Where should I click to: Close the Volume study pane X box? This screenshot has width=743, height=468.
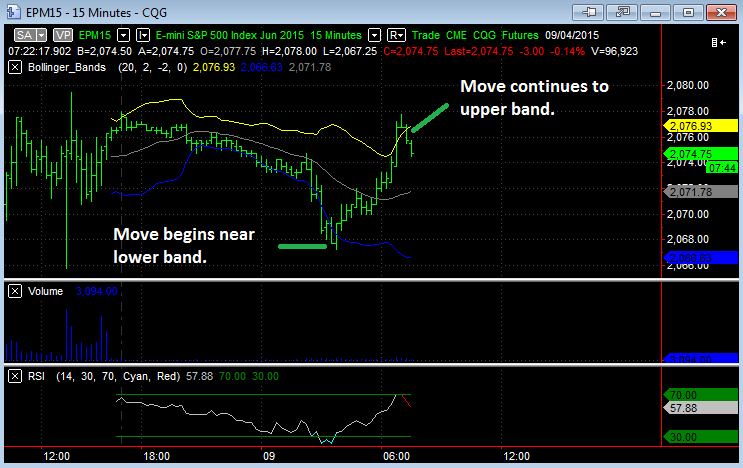click(x=15, y=291)
